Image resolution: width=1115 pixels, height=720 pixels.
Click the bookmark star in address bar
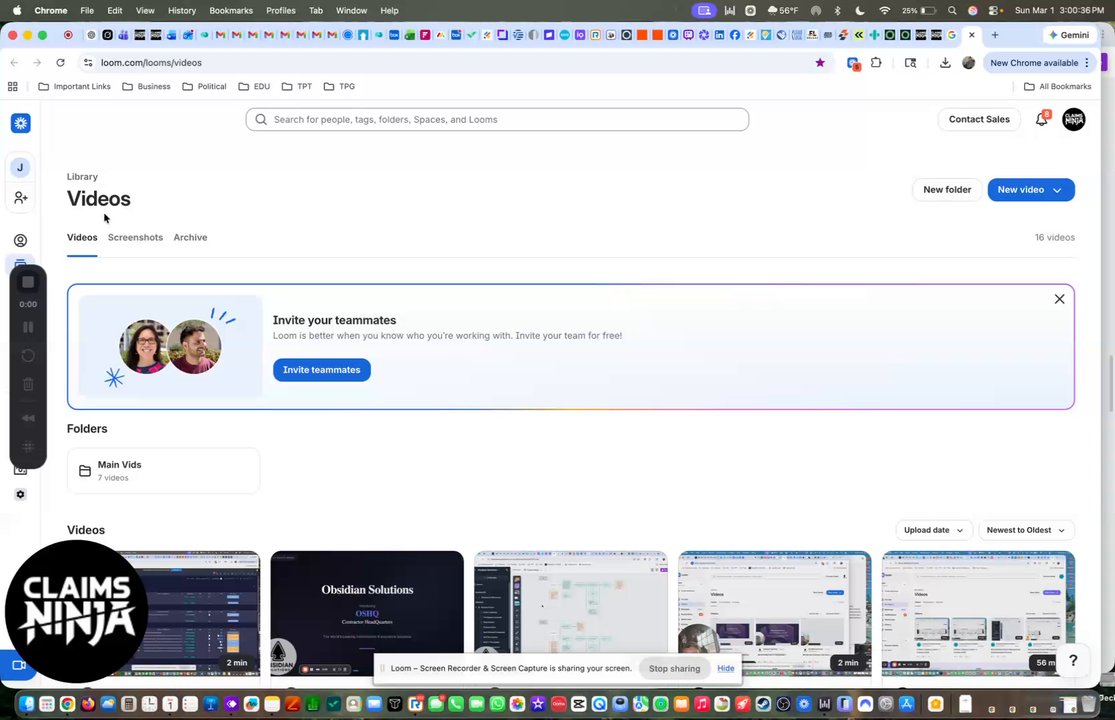coord(820,63)
